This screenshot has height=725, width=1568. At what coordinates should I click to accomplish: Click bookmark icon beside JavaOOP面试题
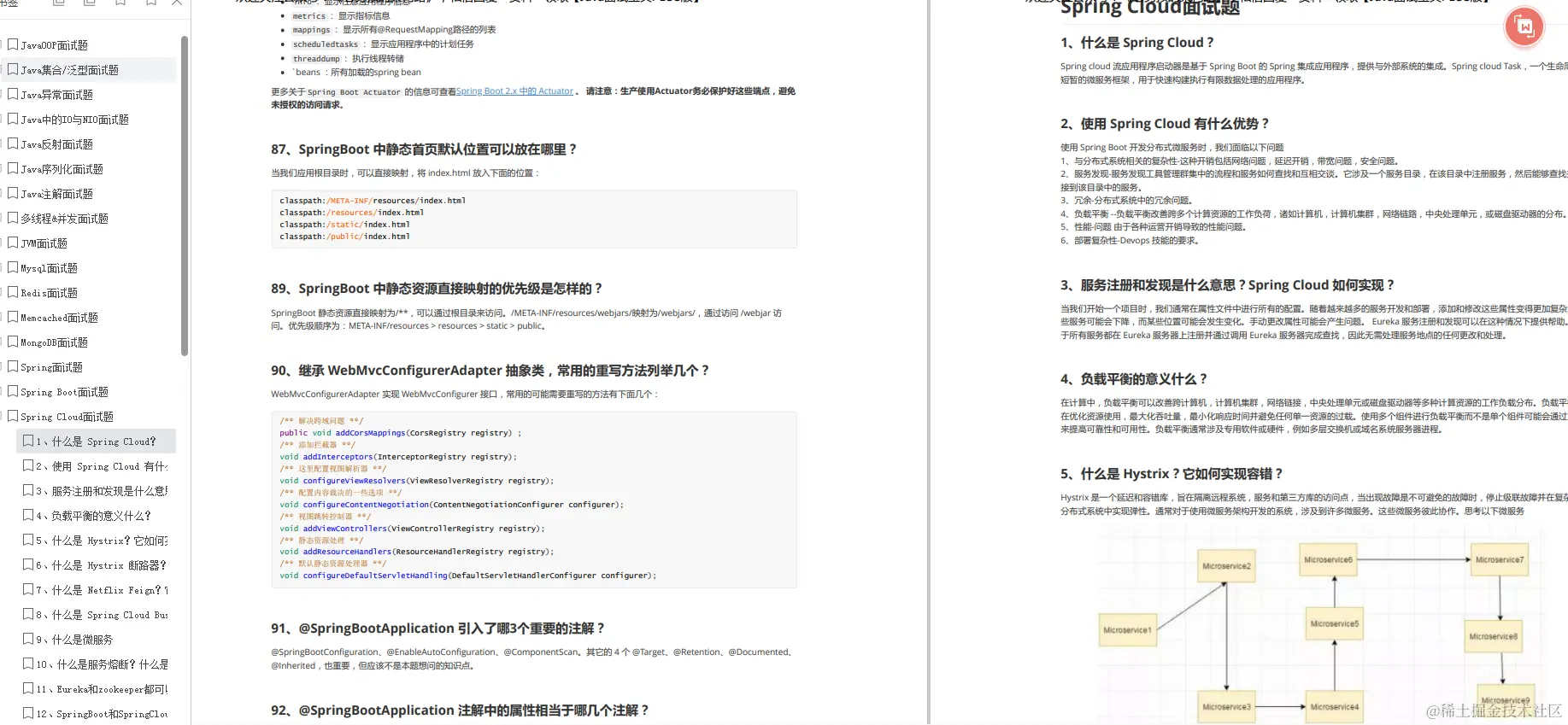pos(13,44)
